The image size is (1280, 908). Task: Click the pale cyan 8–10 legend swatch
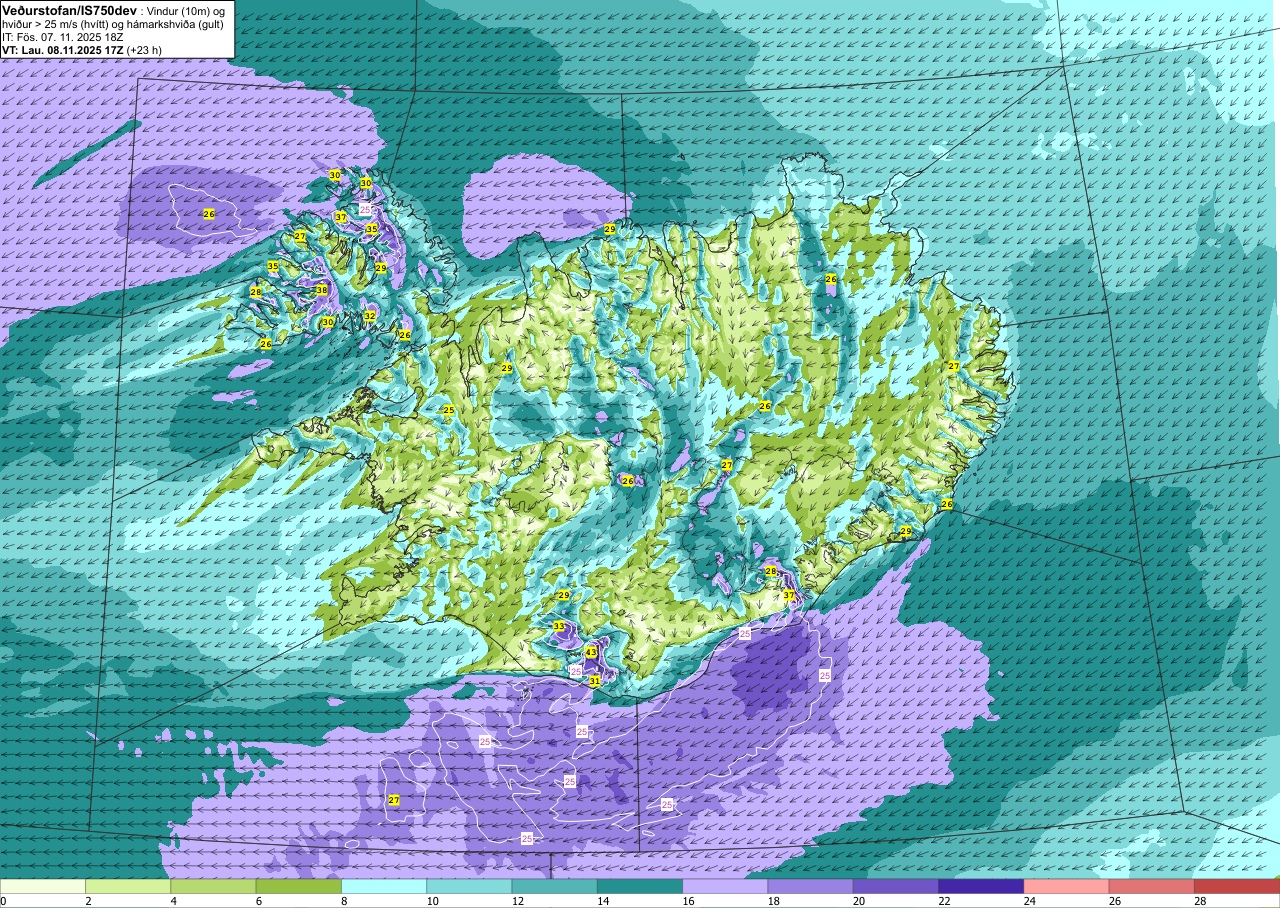(x=384, y=886)
